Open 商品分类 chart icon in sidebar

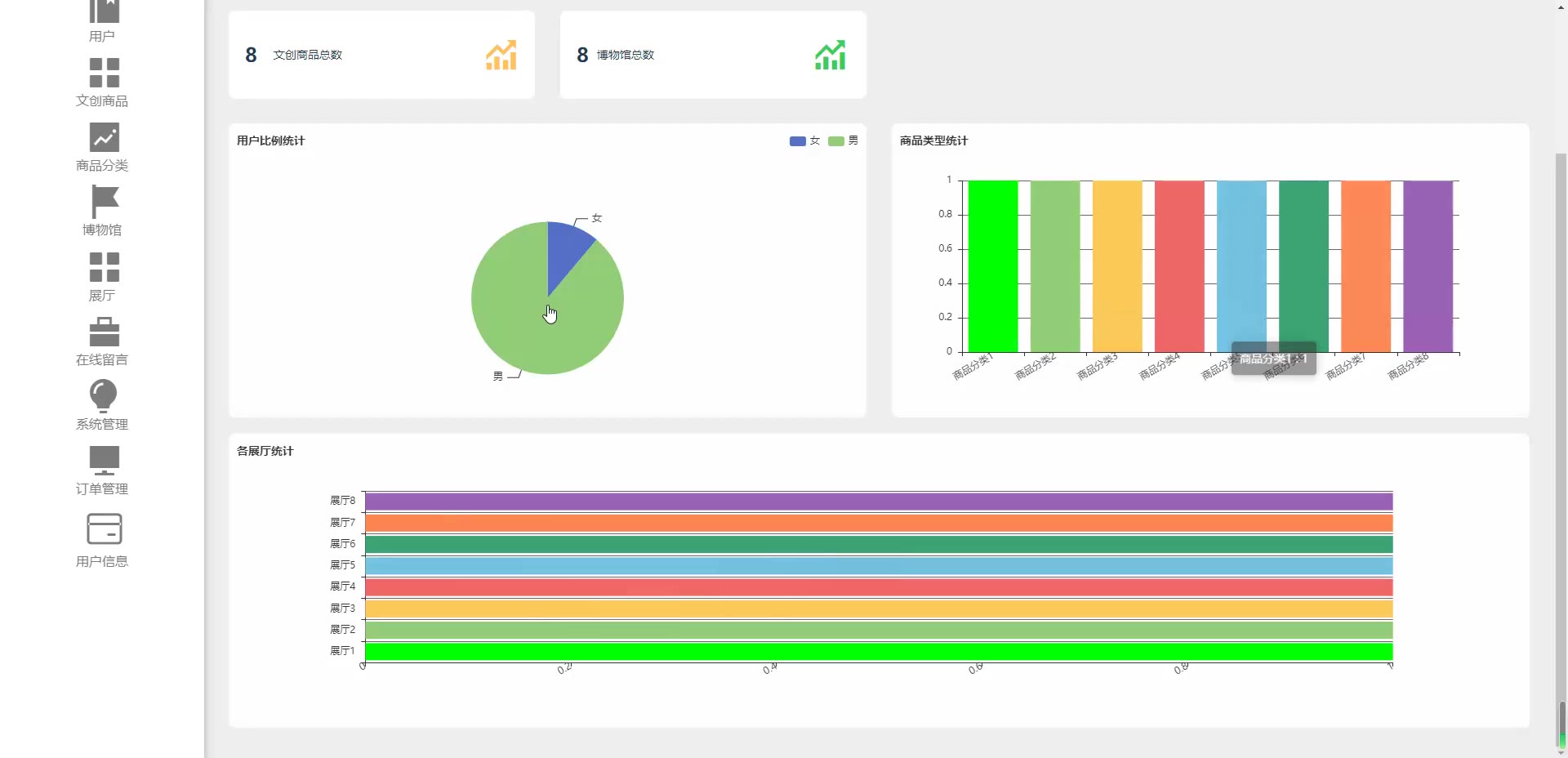tap(104, 137)
